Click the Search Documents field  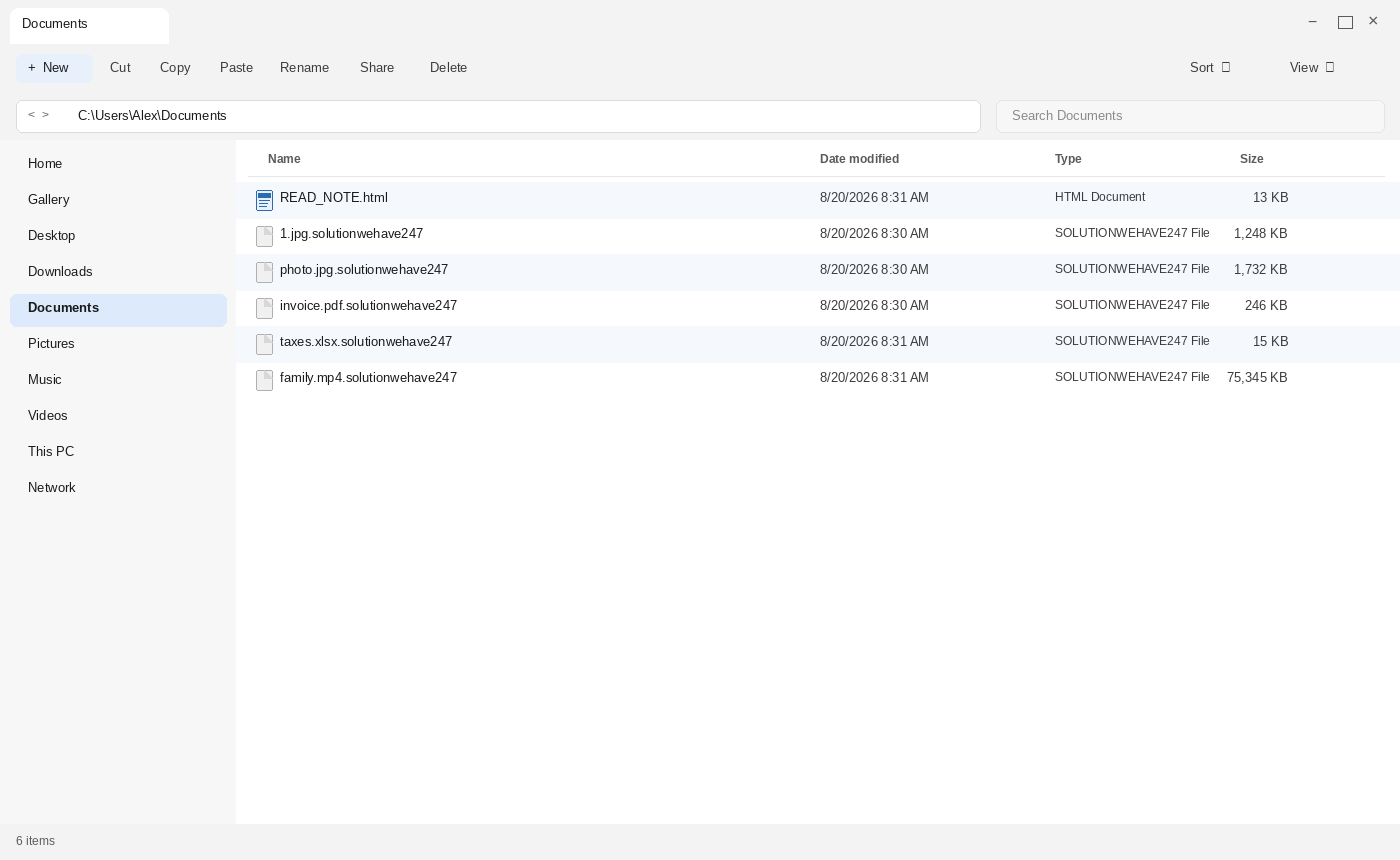tap(1190, 116)
